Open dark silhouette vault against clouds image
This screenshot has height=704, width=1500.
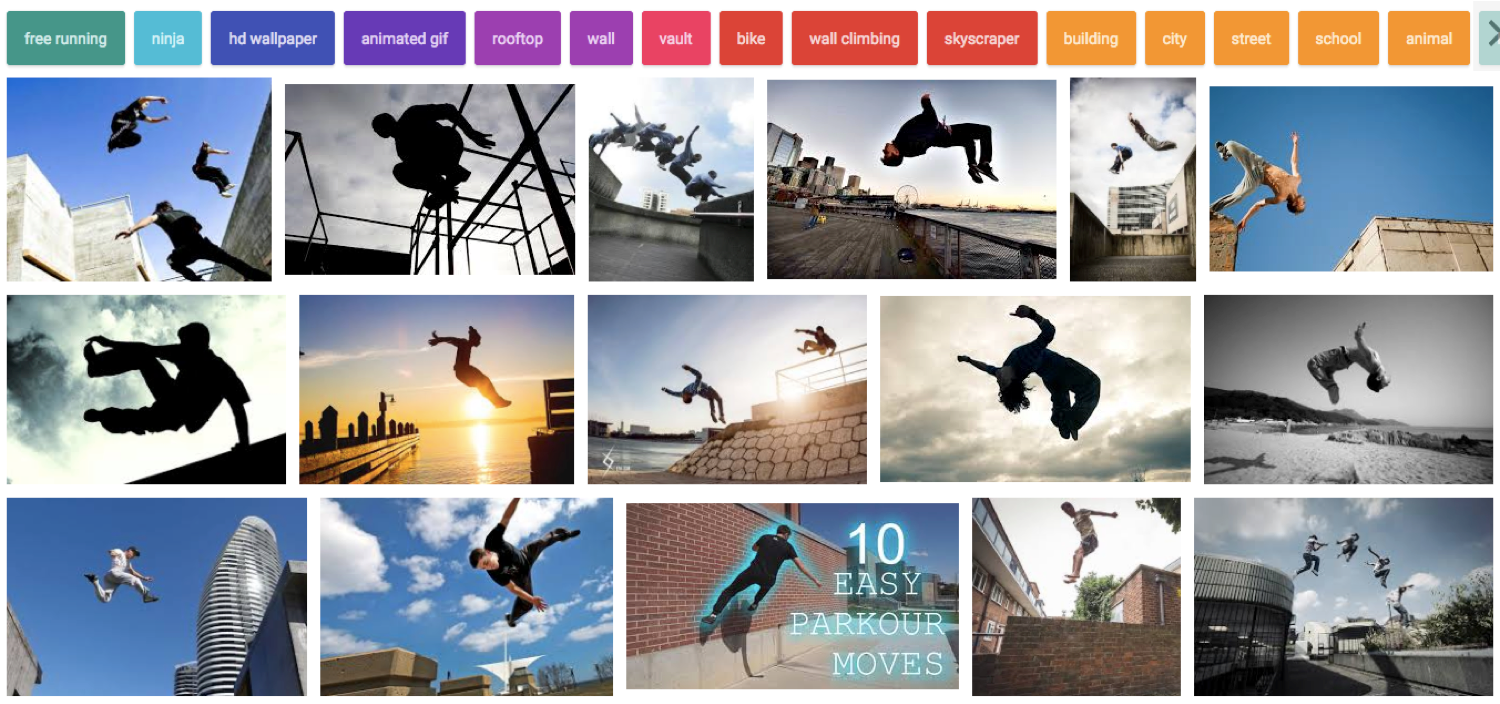pyautogui.click(x=146, y=389)
